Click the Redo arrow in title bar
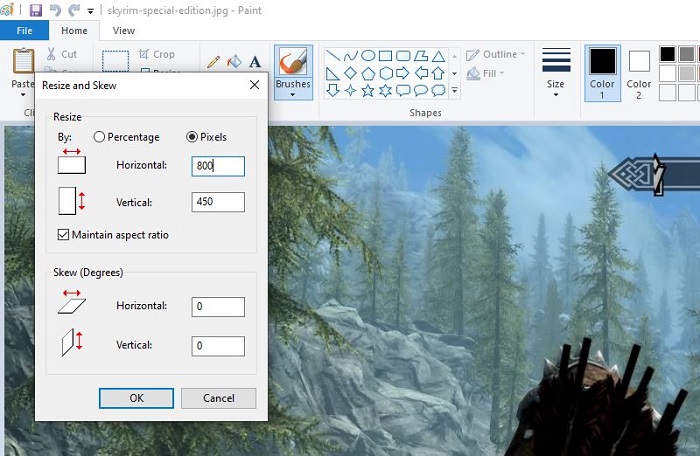 coord(74,10)
